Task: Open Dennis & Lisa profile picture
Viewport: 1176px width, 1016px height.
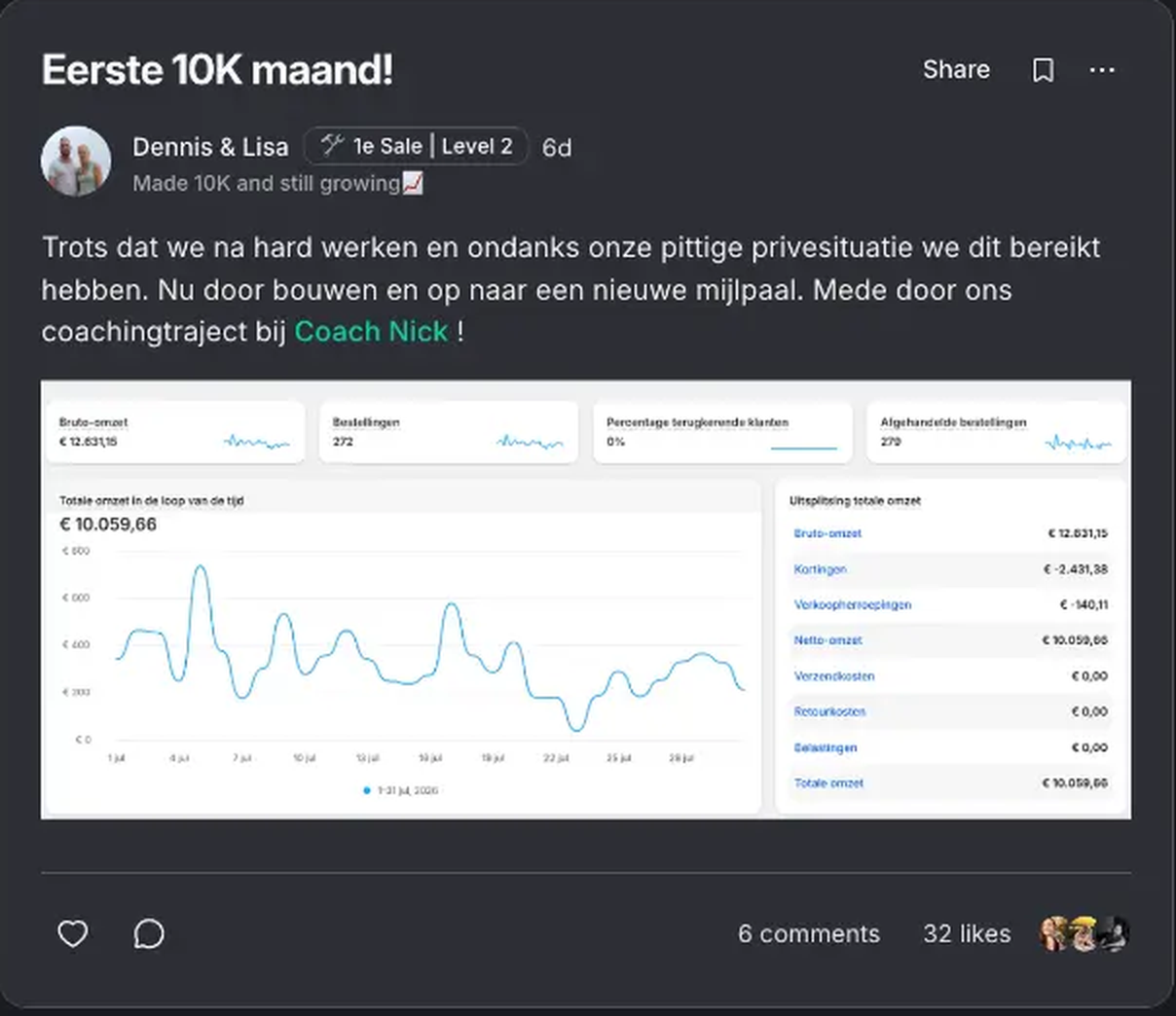Action: 76,161
